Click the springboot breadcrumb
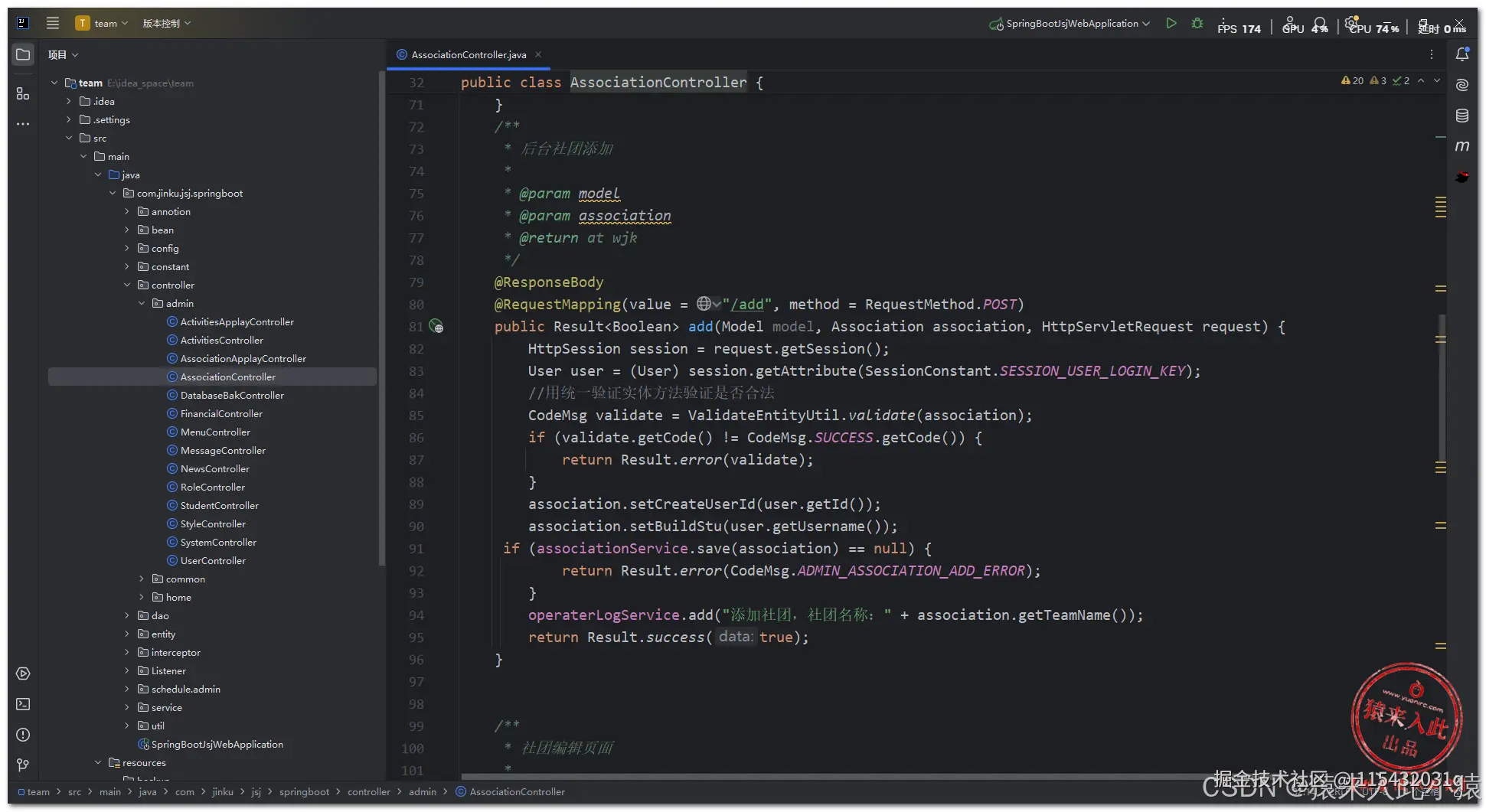 tap(304, 792)
